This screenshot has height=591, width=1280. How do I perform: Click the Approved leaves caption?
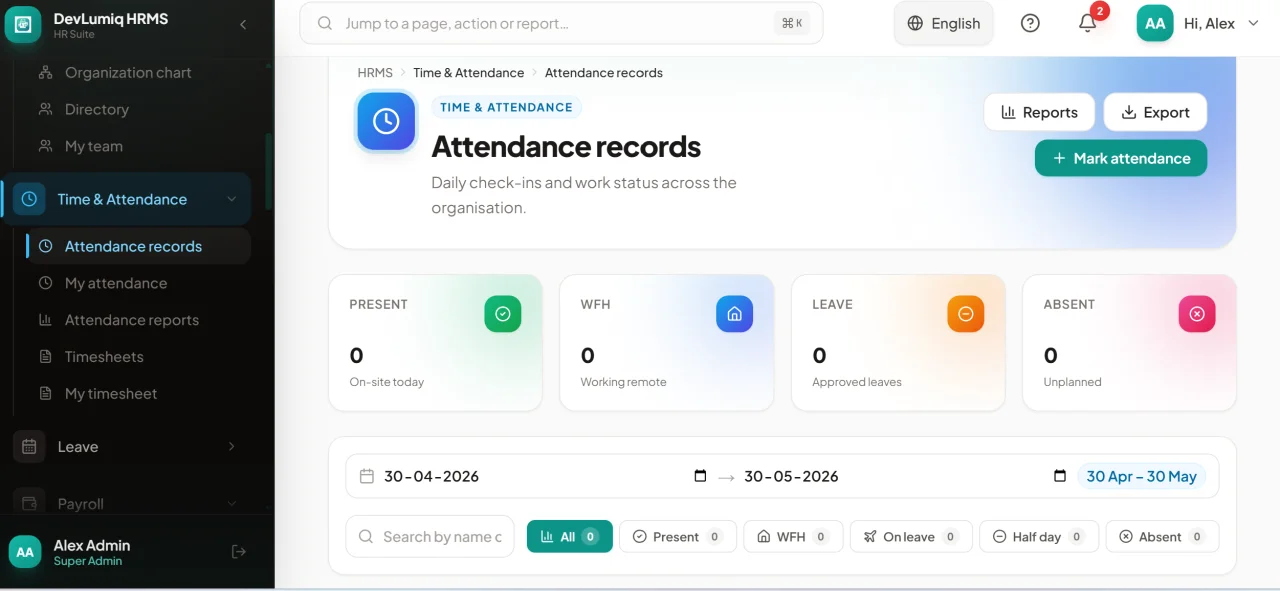[857, 382]
